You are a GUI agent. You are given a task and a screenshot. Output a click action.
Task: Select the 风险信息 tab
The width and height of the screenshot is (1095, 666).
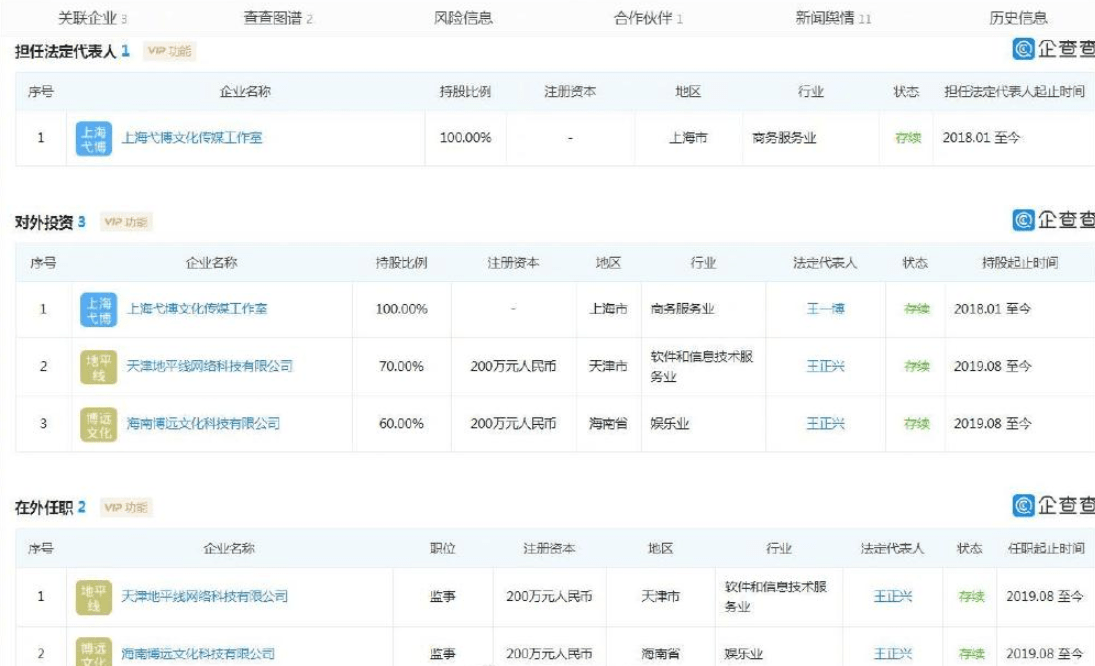tap(463, 18)
